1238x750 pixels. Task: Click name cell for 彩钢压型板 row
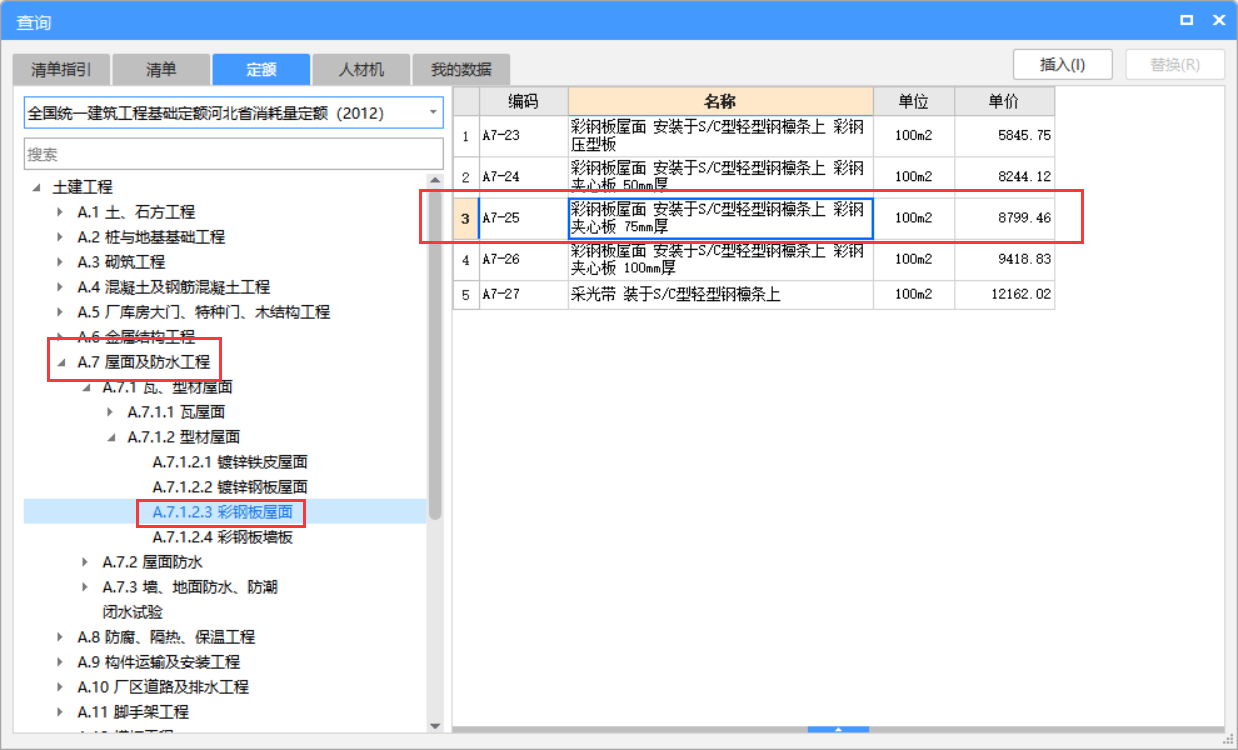[720, 136]
